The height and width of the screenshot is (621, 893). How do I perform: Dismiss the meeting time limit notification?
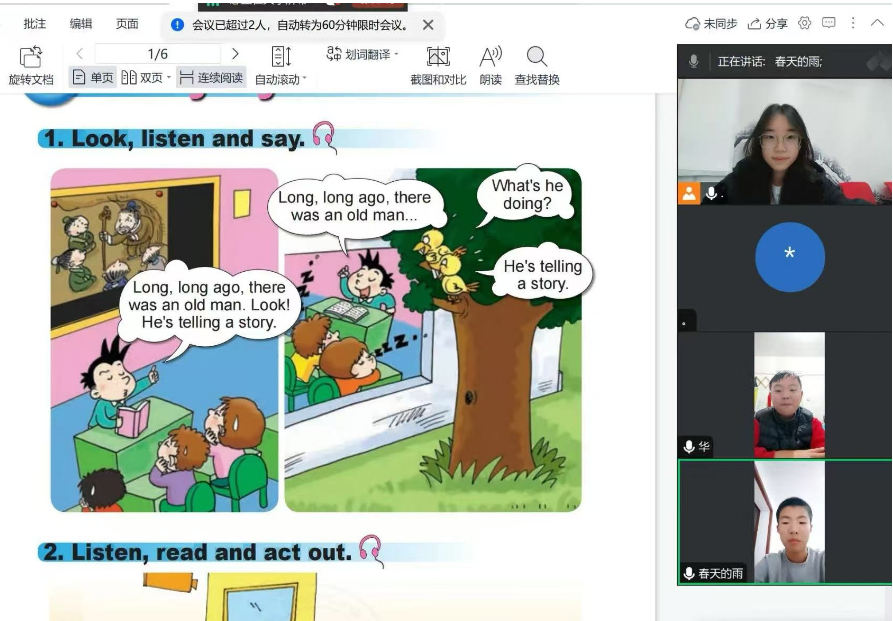click(x=428, y=25)
